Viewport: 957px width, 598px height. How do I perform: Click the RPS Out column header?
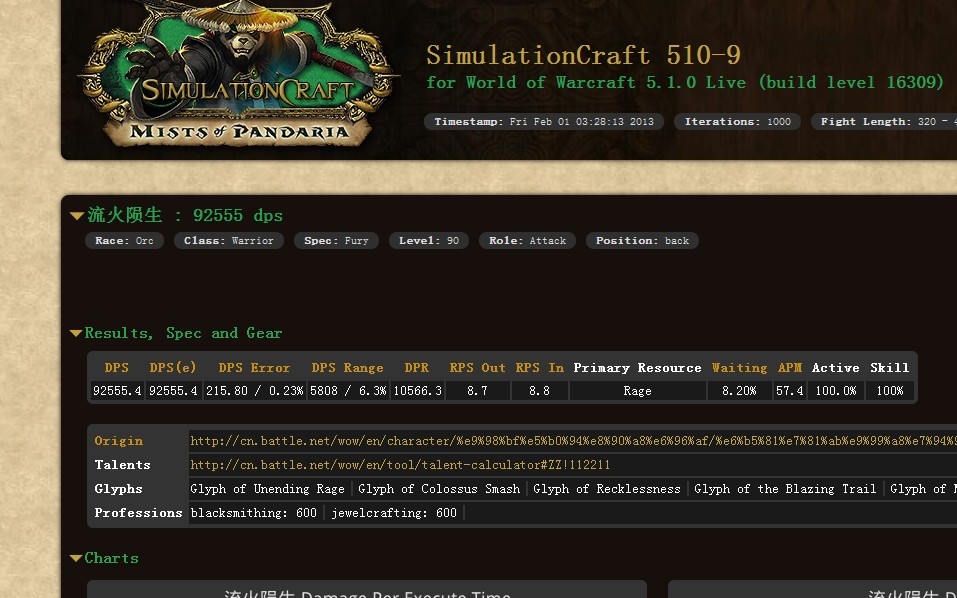(477, 368)
